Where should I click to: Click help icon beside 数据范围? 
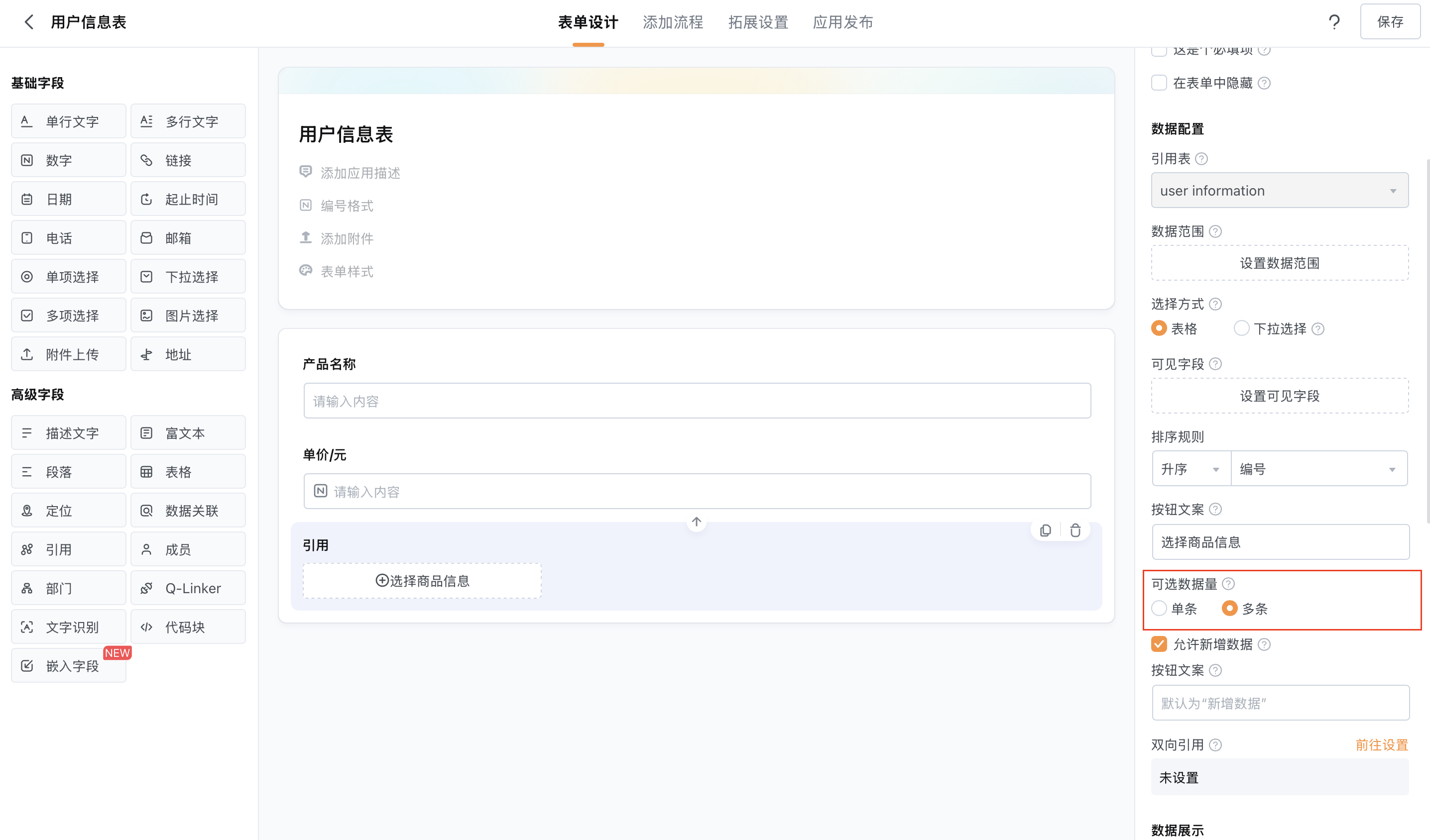click(1215, 231)
